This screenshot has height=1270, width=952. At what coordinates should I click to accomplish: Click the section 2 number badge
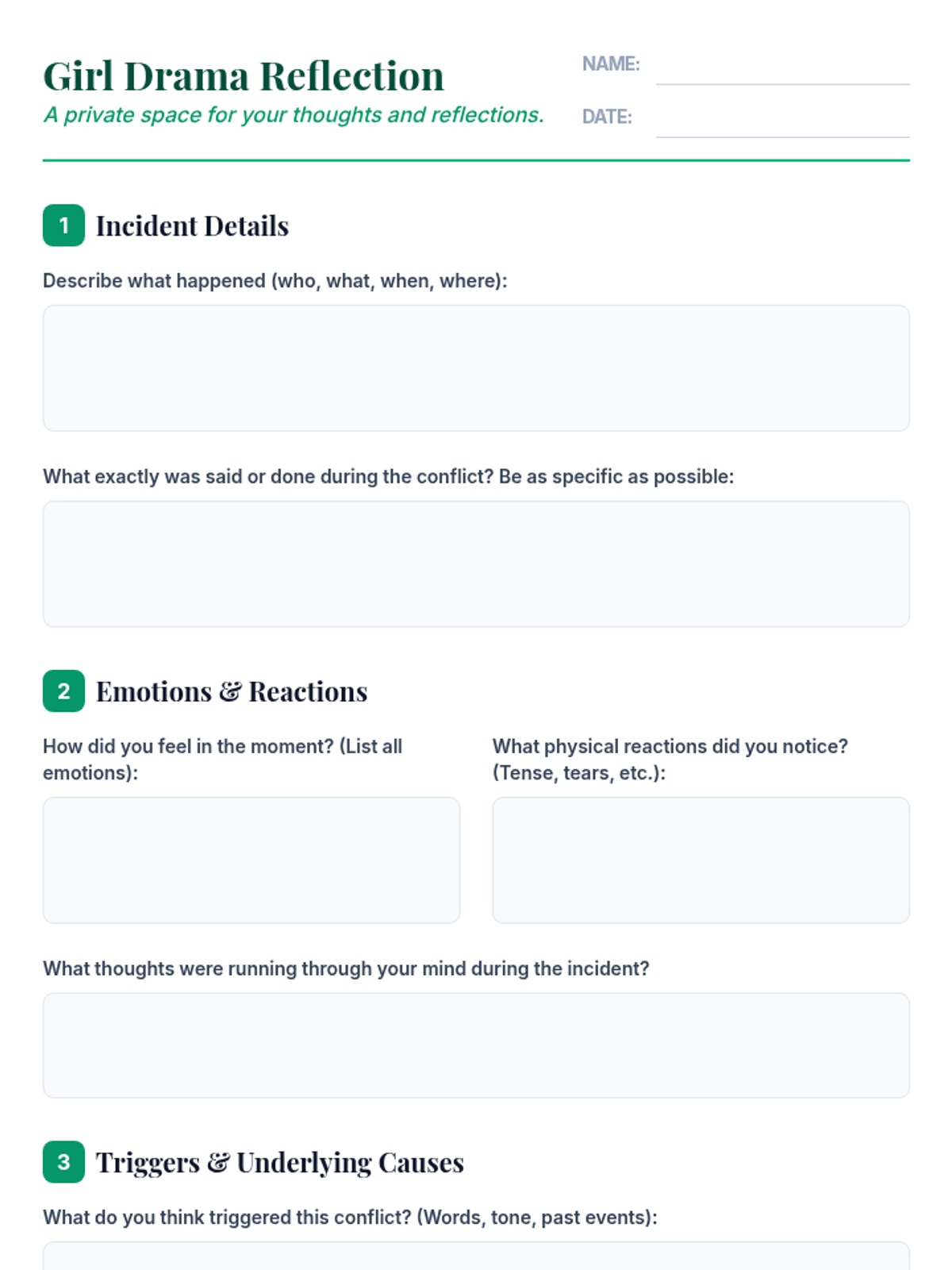[63, 691]
